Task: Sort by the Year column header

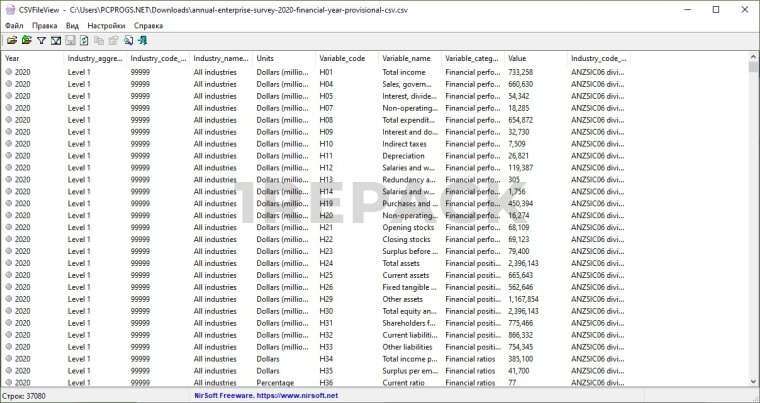Action: [x=32, y=58]
